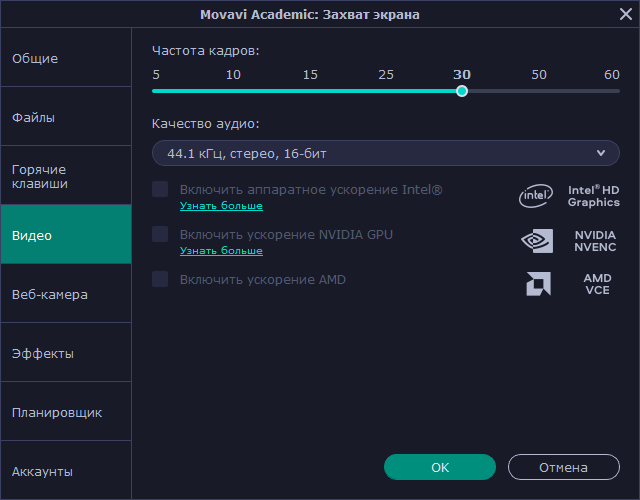Click the 10 frame rate label
This screenshot has width=640, height=500.
[x=233, y=75]
